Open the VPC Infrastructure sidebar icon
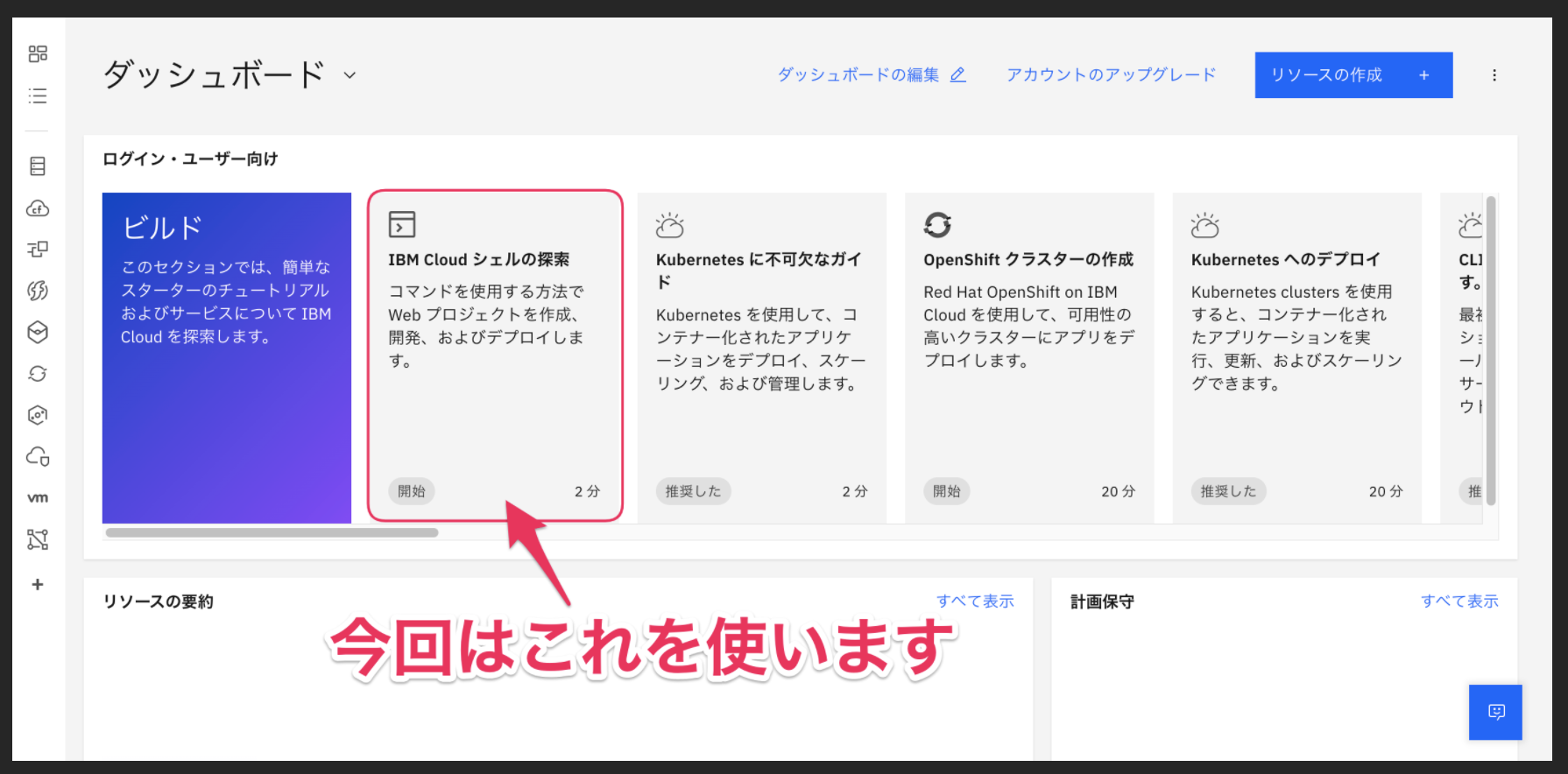This screenshot has height=774, width=1568. [38, 250]
